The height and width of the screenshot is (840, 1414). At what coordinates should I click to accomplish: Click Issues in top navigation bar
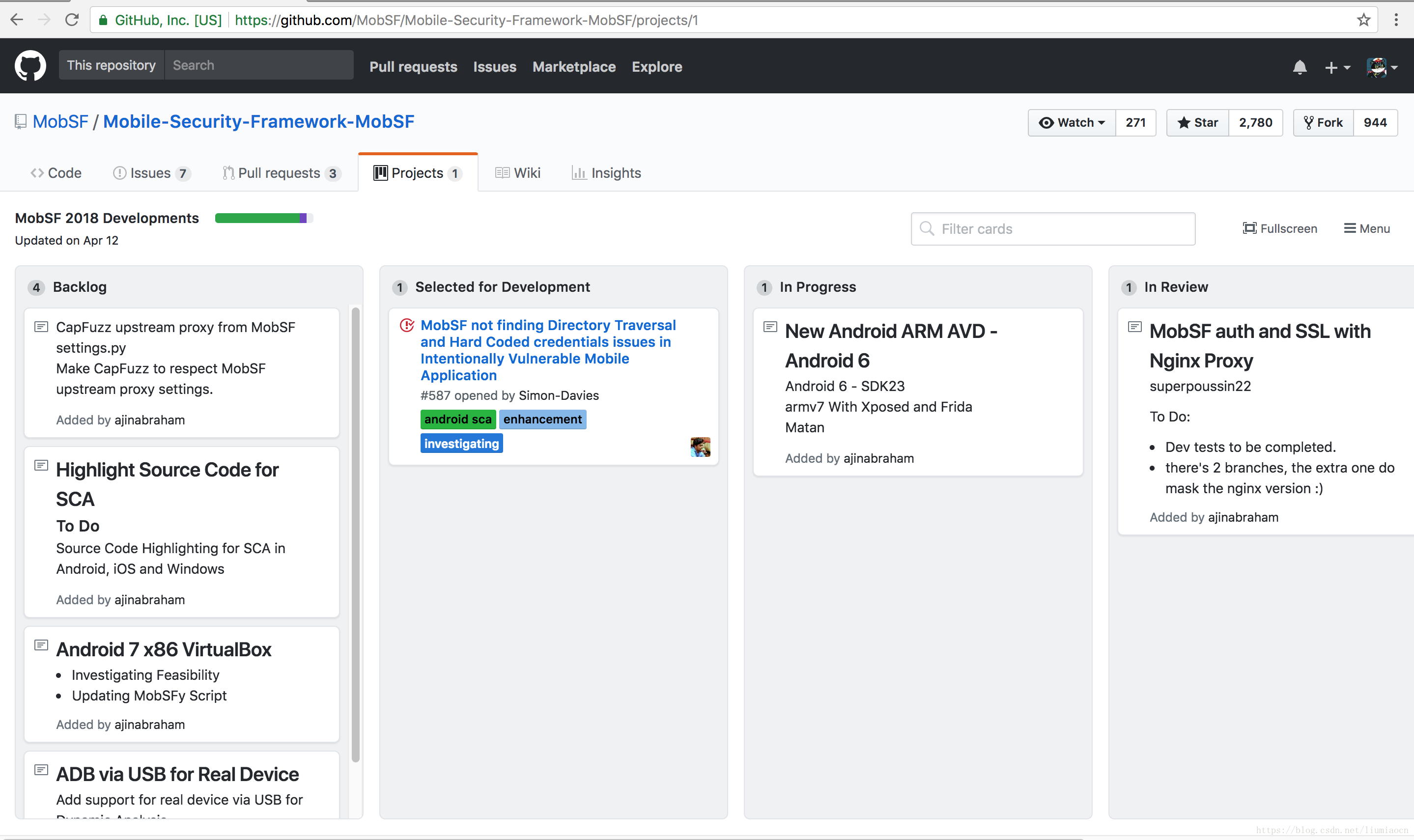pyautogui.click(x=495, y=67)
